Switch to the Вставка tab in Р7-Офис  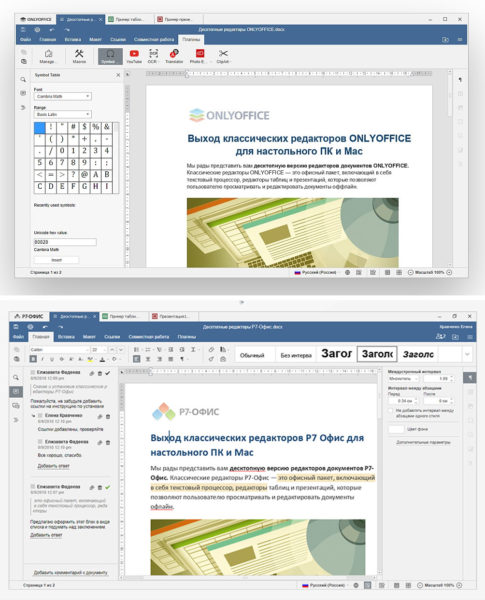pos(66,337)
